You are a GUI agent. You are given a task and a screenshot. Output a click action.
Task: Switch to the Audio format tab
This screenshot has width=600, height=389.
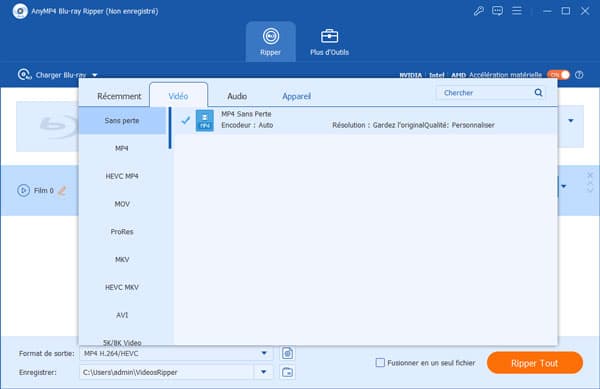[x=237, y=96]
